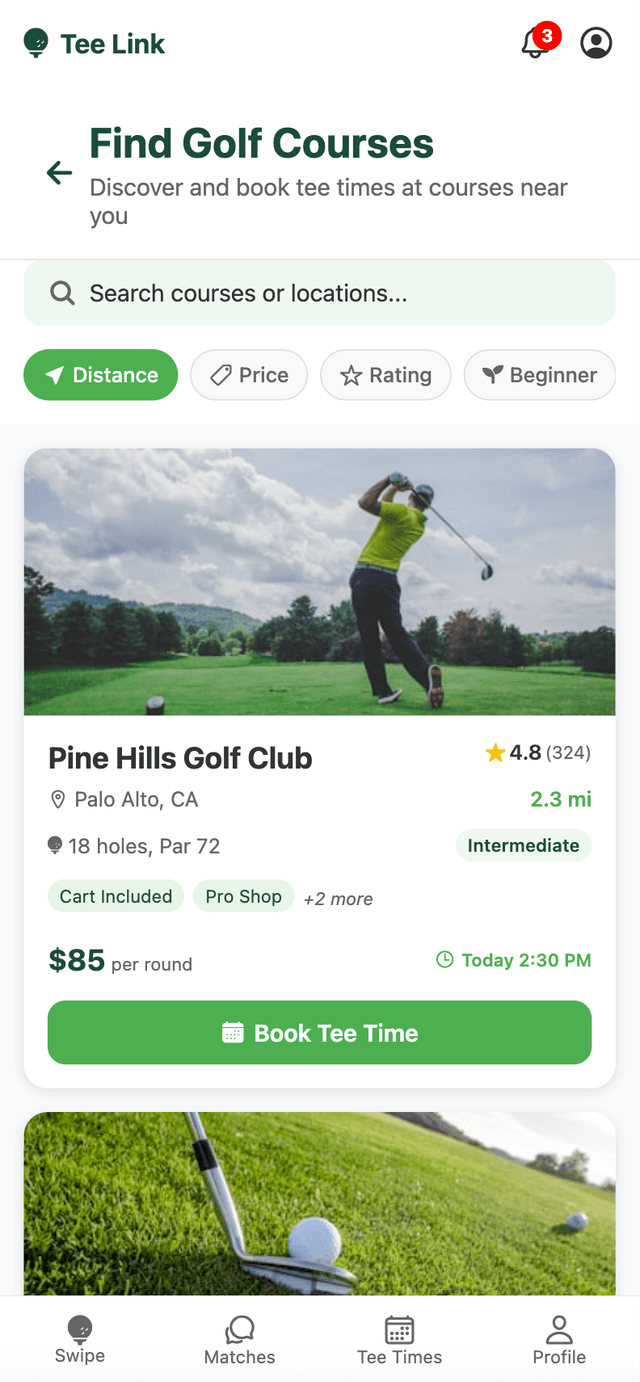
Task: Toggle the Distance filter chip
Action: (101, 375)
